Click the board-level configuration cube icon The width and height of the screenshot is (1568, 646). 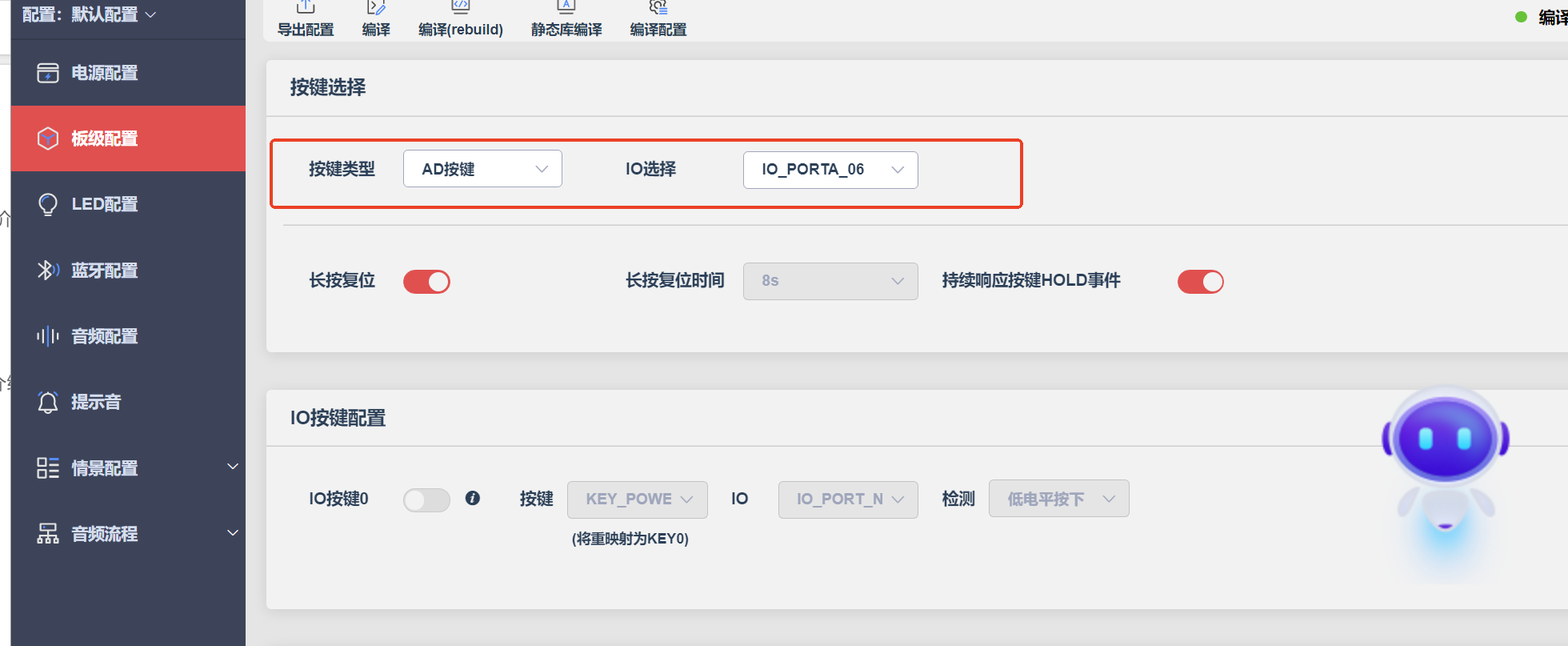pos(48,138)
